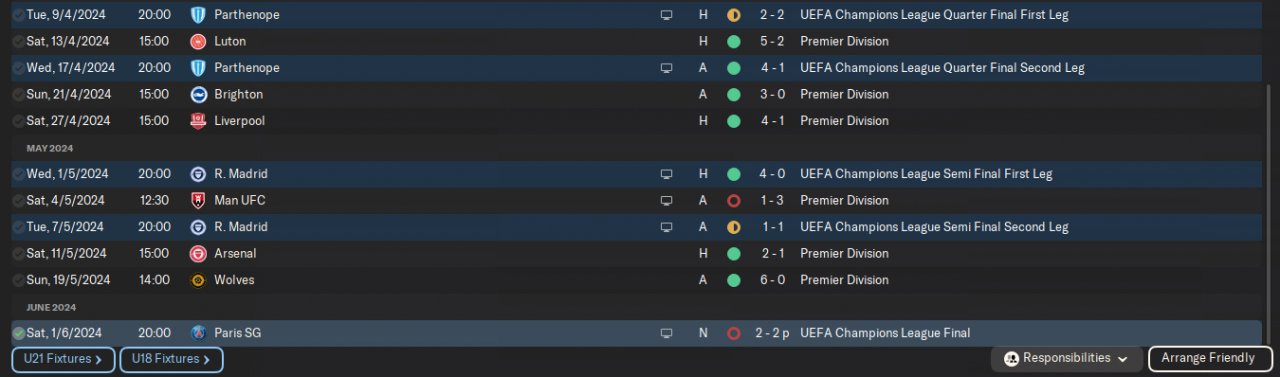
Task: Click the Luton club badge icon
Action: tap(198, 42)
